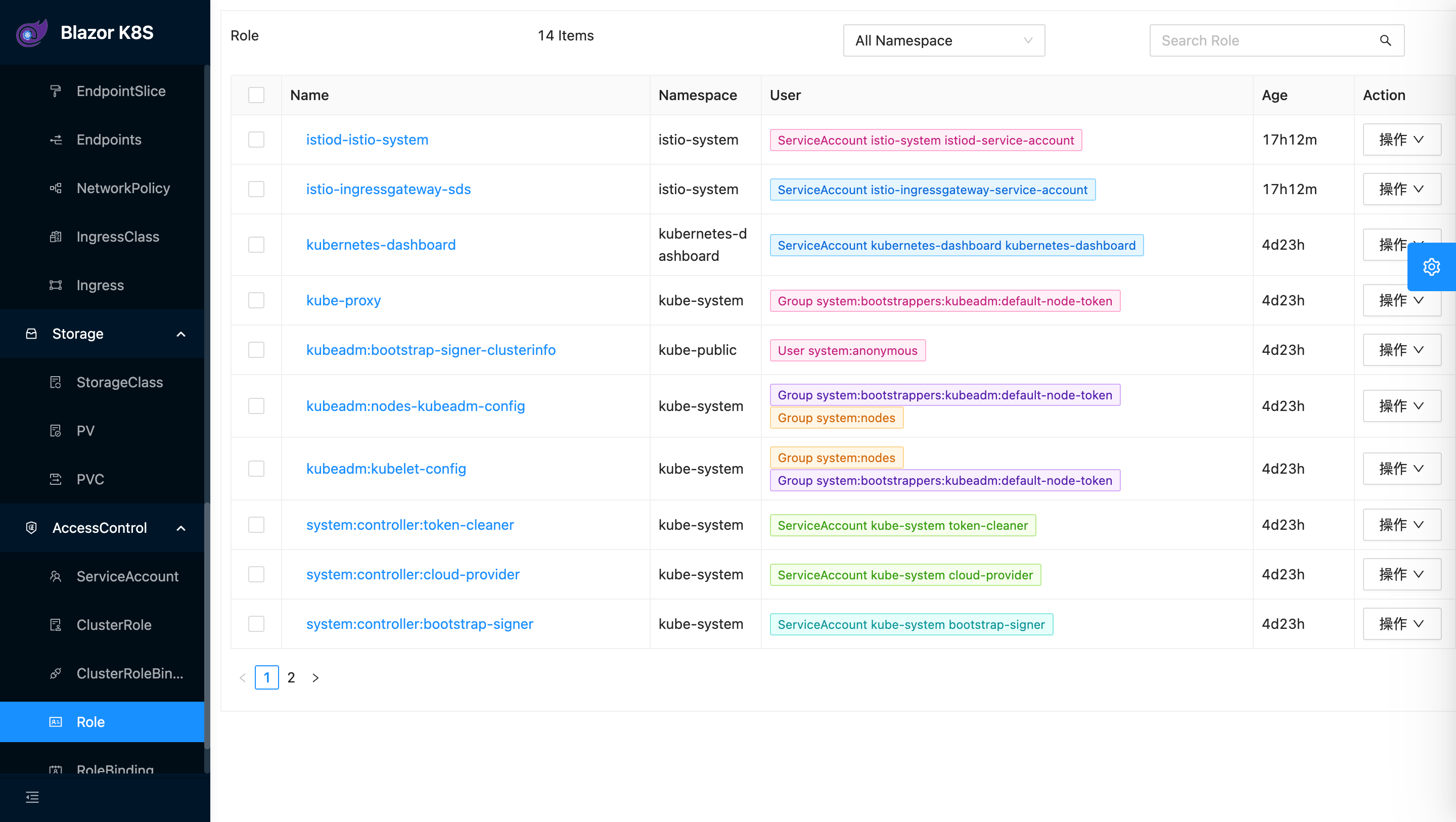
Task: Toggle checkbox for kubernetes-dashboard role
Action: (x=256, y=244)
